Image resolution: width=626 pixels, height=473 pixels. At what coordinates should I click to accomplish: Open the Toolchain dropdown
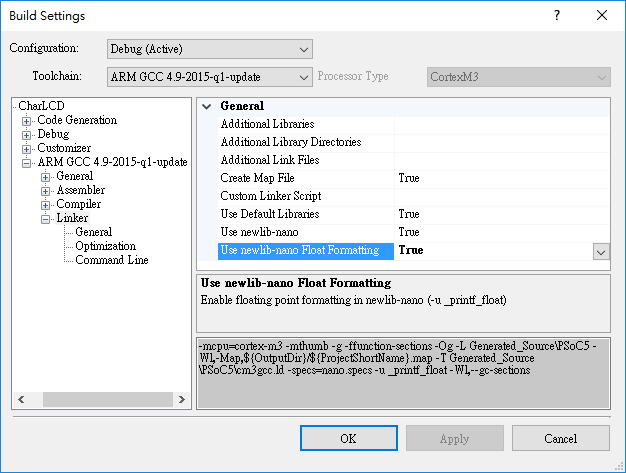209,77
